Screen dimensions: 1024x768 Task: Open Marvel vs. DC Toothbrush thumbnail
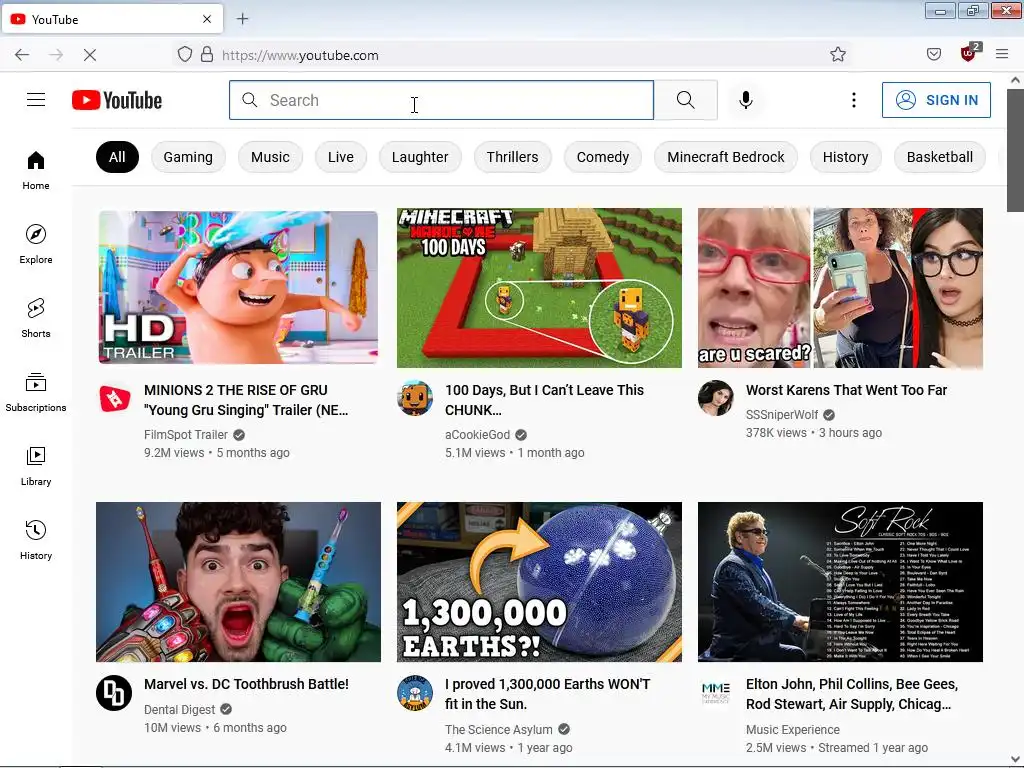[238, 582]
